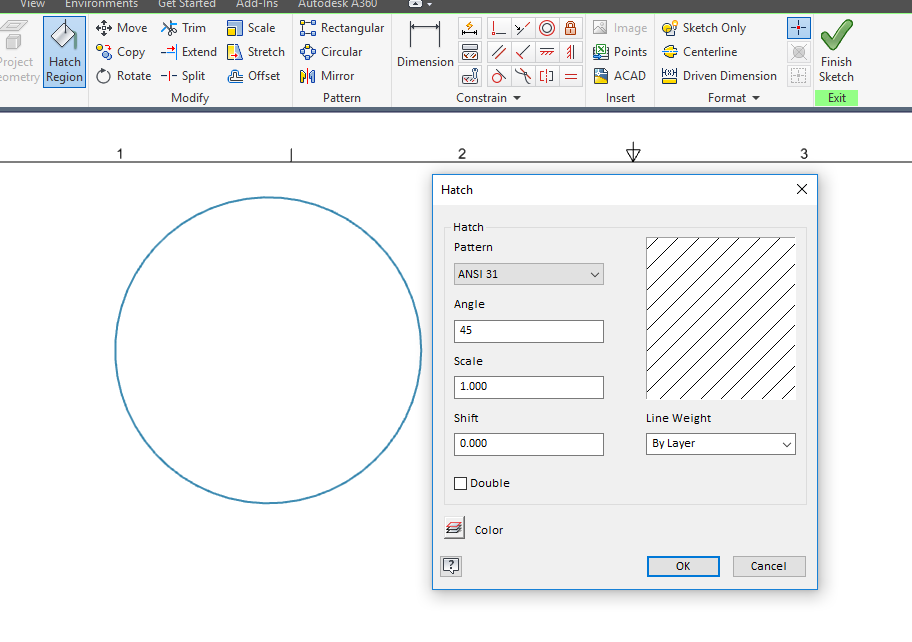The image size is (912, 642).
Task: Click the Automatic Dimensions lightning icon
Action: point(469,28)
